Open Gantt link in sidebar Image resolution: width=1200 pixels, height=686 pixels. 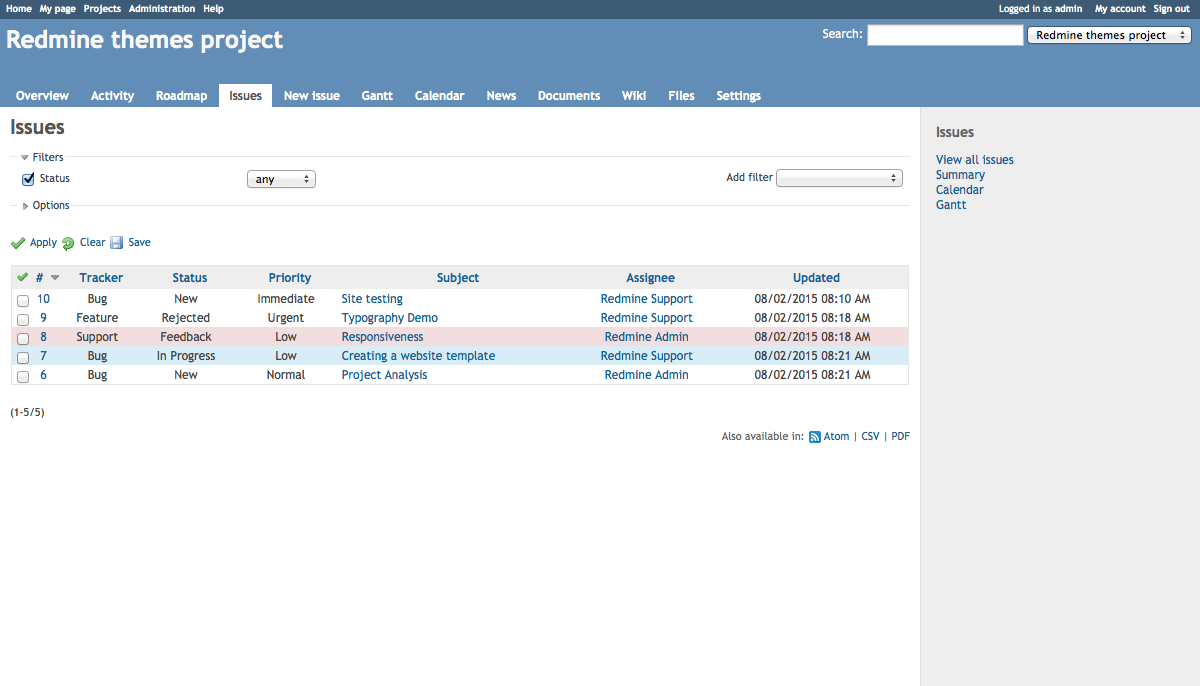point(951,205)
